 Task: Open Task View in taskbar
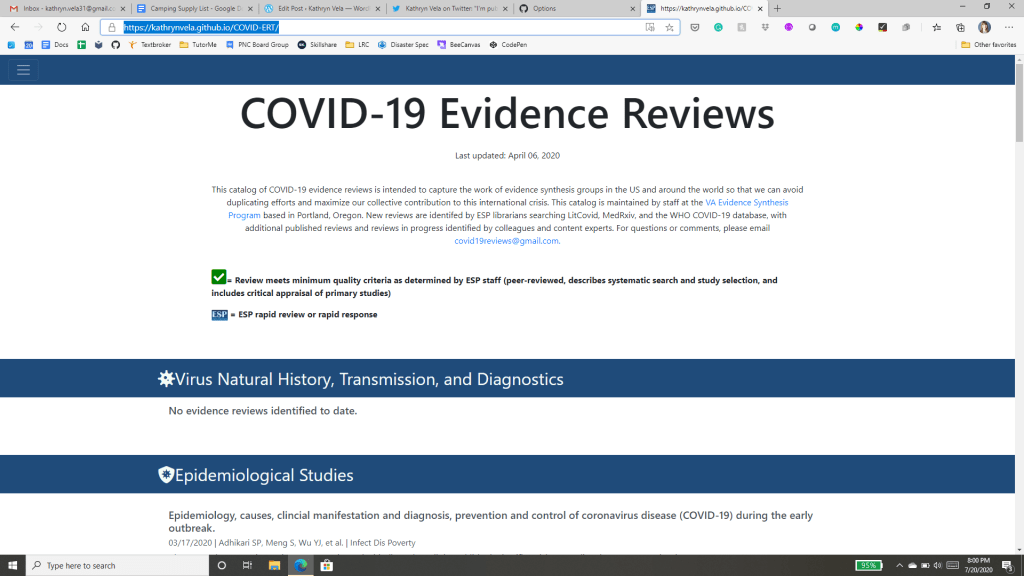coord(247,565)
